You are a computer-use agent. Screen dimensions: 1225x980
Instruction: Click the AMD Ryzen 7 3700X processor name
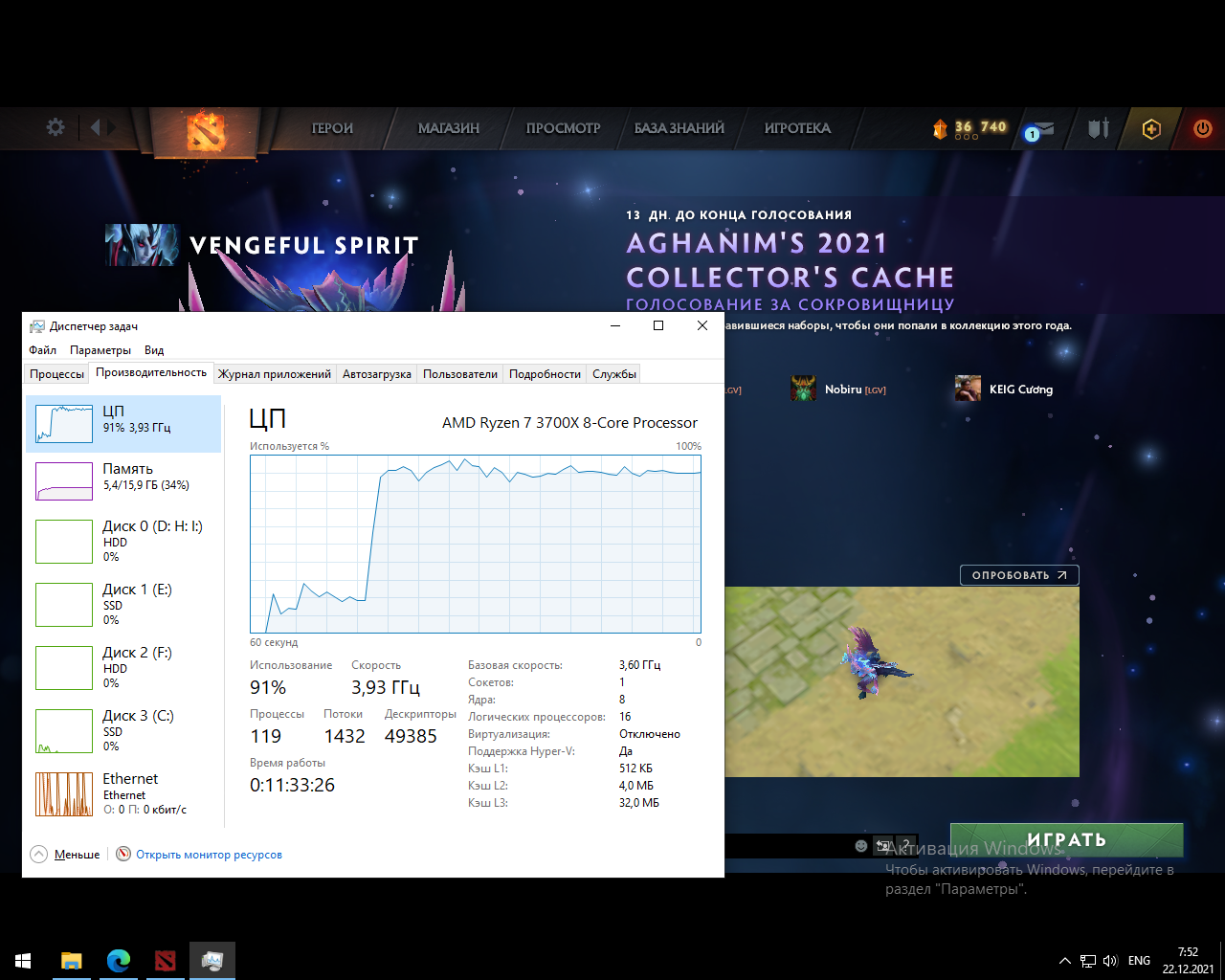(x=569, y=423)
